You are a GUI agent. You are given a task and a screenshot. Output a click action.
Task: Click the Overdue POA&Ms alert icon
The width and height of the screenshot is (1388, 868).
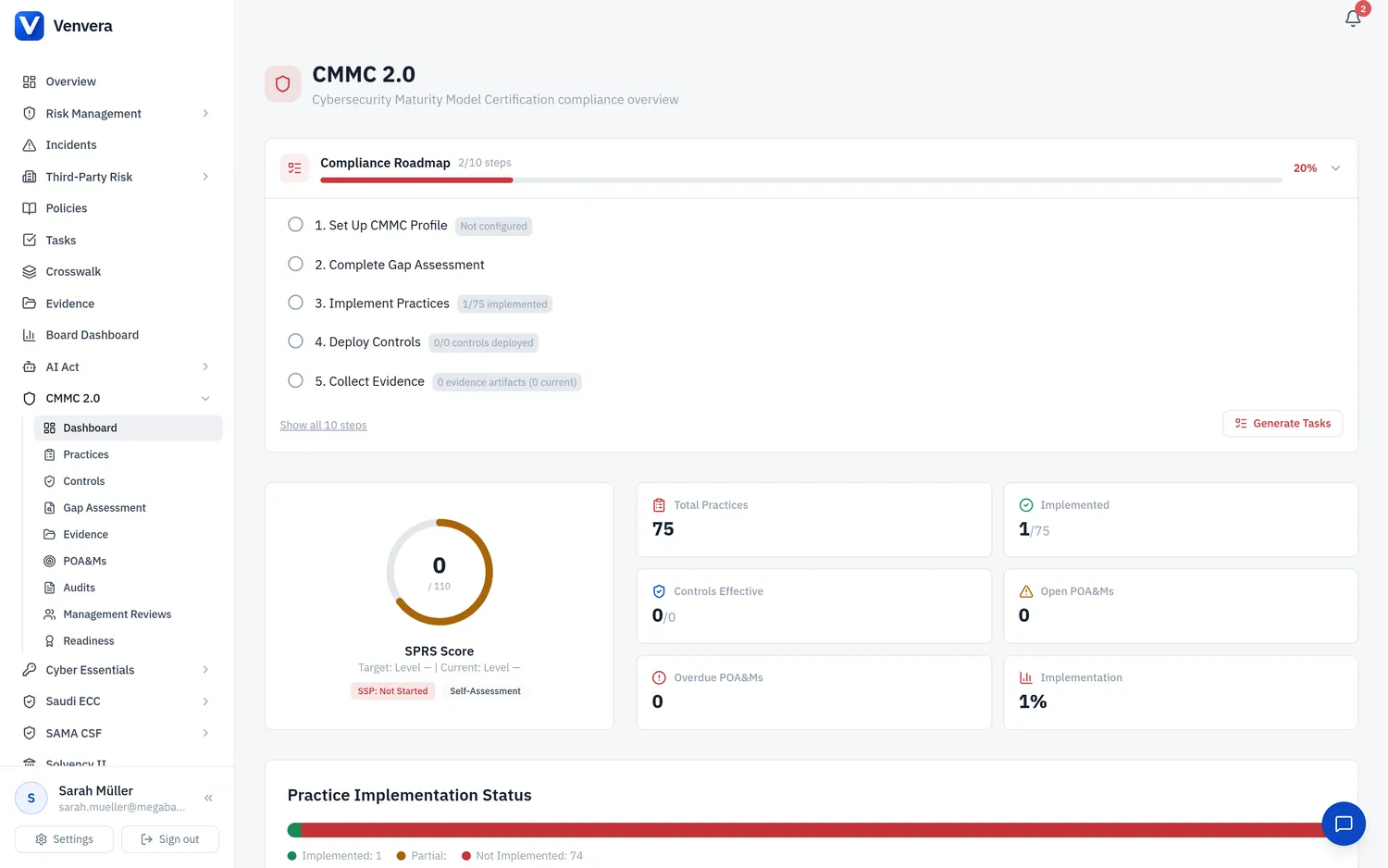pyautogui.click(x=659, y=677)
